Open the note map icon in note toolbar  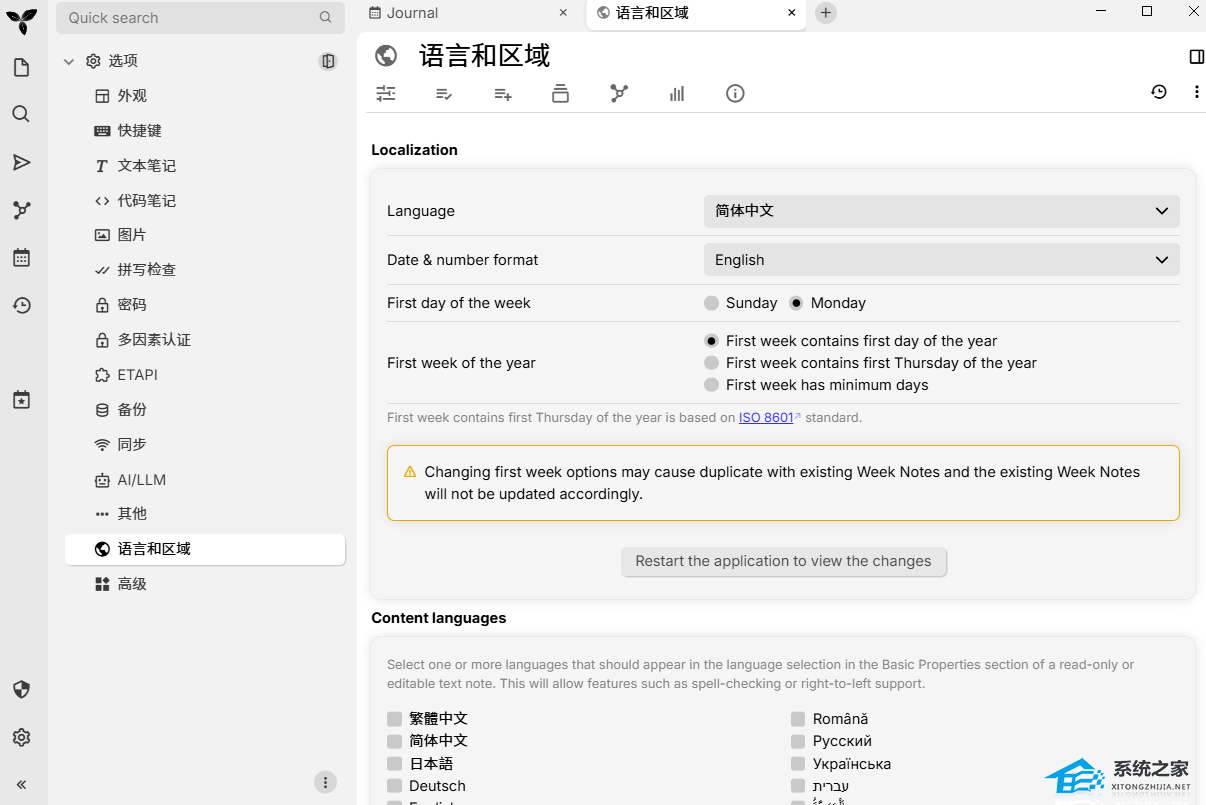pos(619,93)
